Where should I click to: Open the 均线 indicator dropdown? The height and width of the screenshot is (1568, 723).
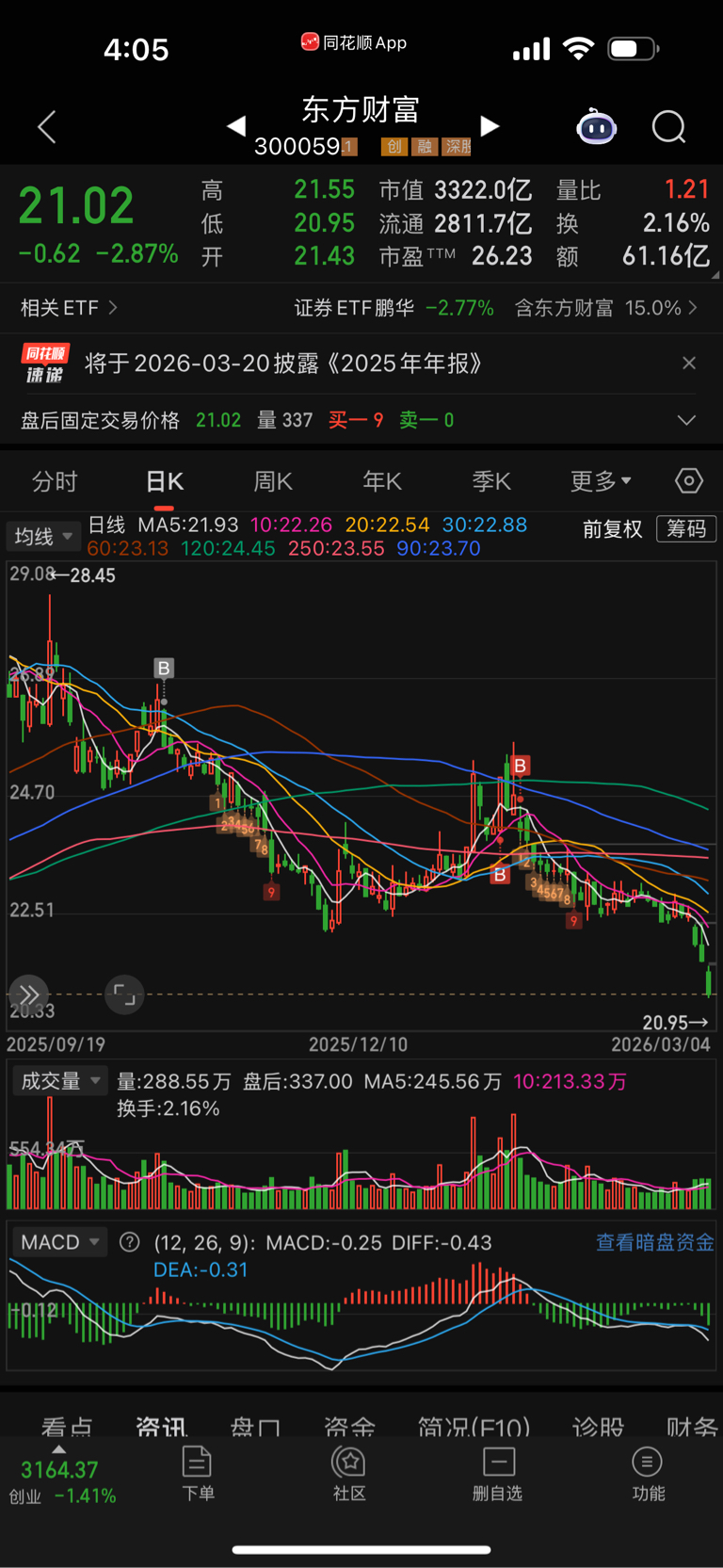pos(42,537)
